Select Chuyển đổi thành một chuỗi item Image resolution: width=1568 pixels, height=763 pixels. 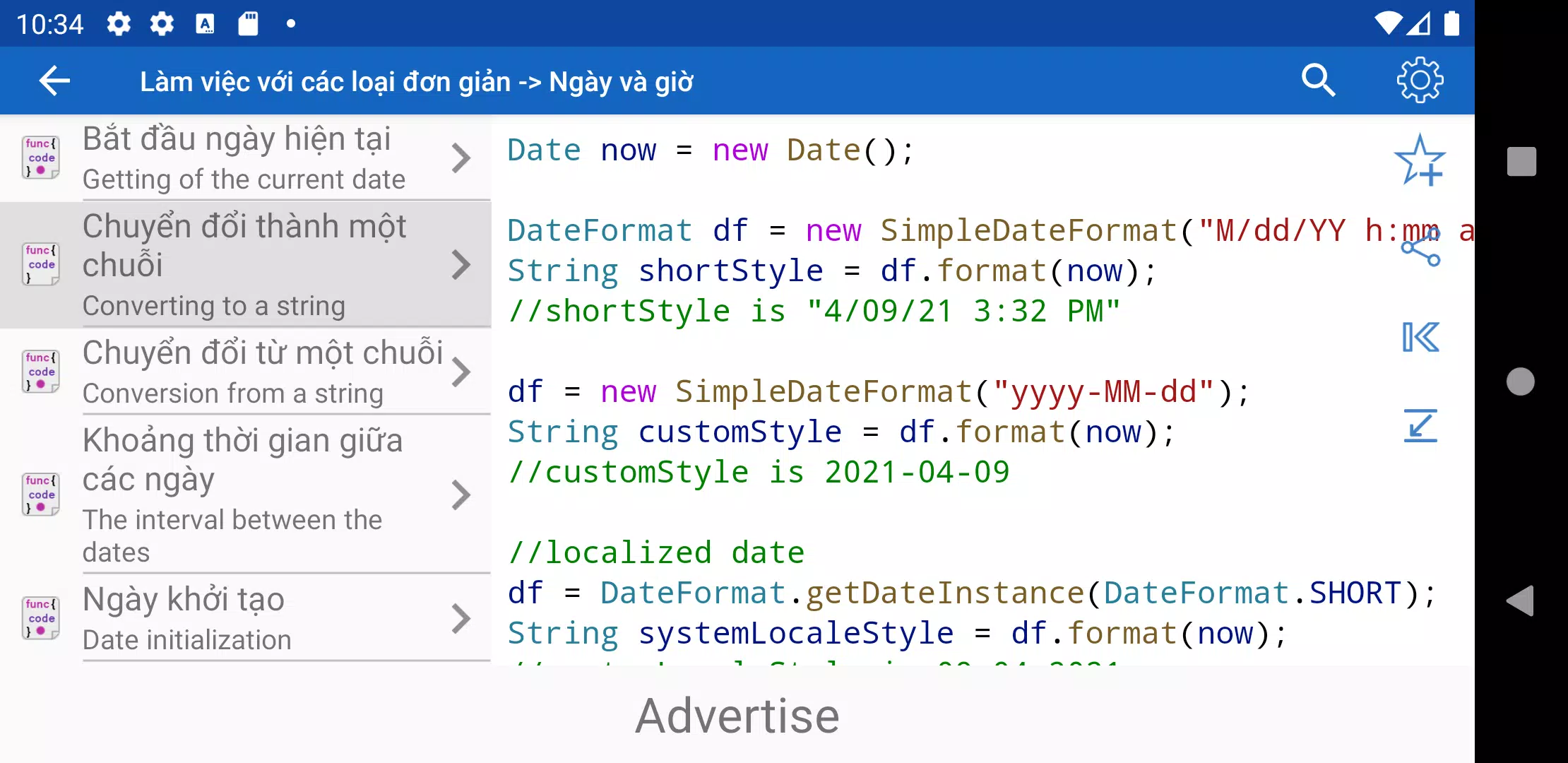(246, 265)
